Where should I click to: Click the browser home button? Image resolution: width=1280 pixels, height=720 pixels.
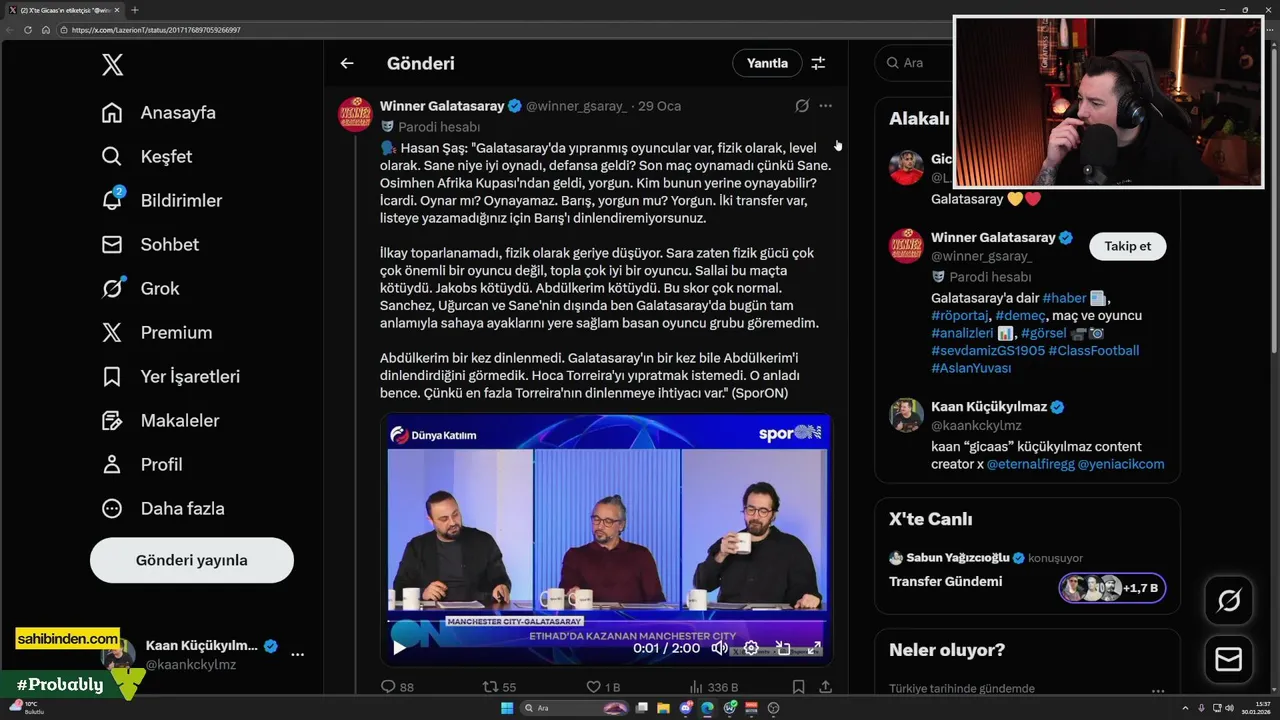pos(45,30)
